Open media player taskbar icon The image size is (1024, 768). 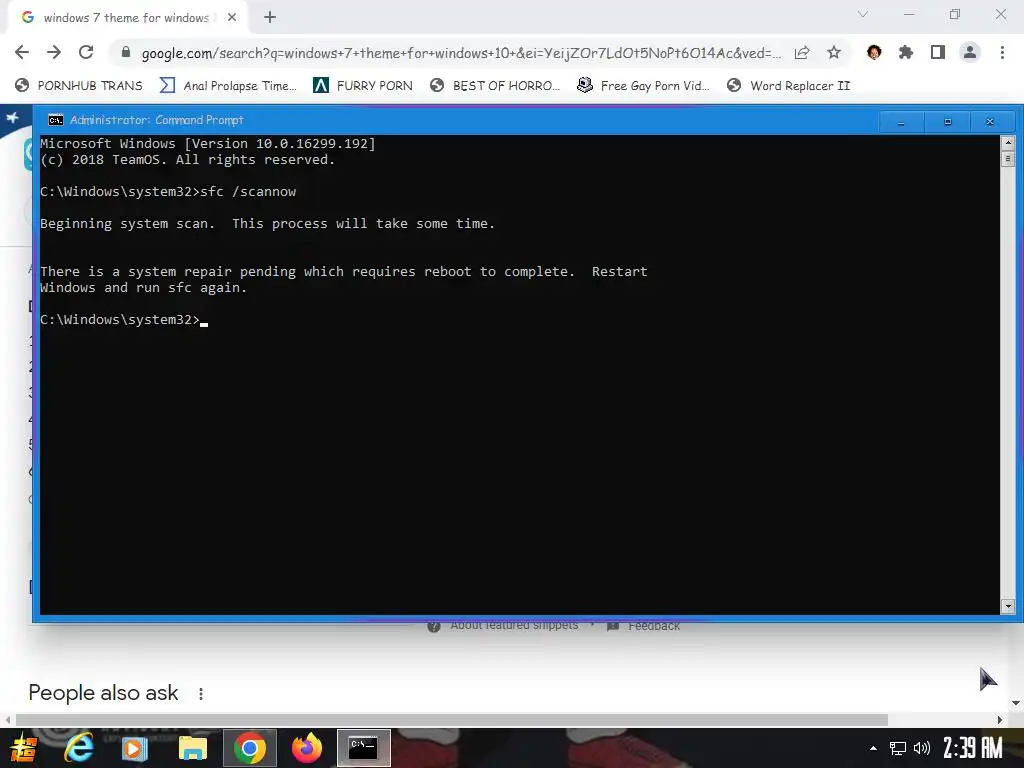coord(134,748)
